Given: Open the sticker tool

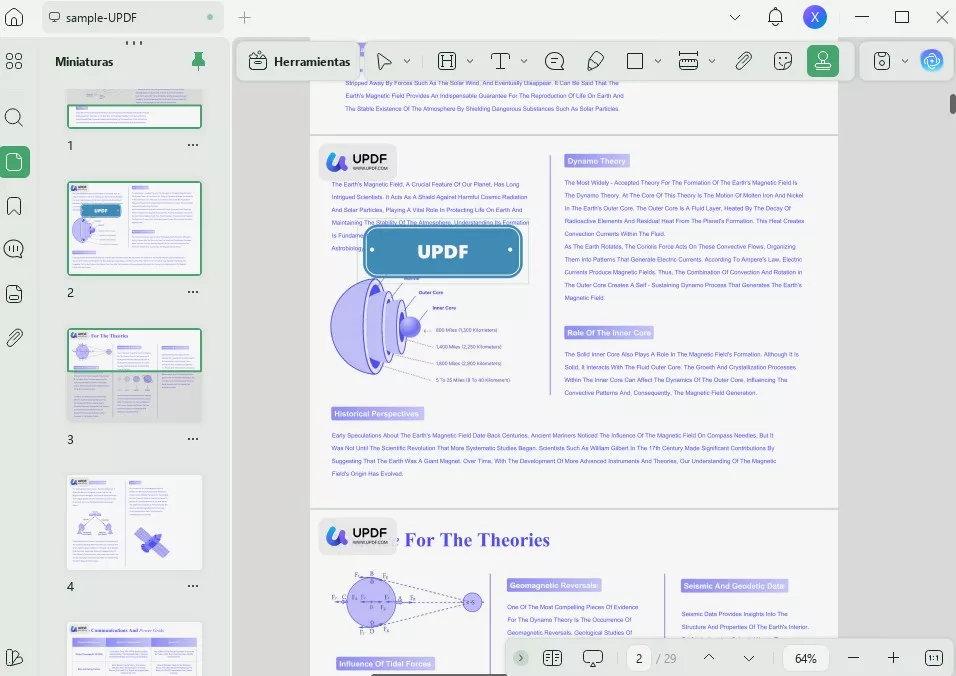Looking at the screenshot, I should point(783,61).
